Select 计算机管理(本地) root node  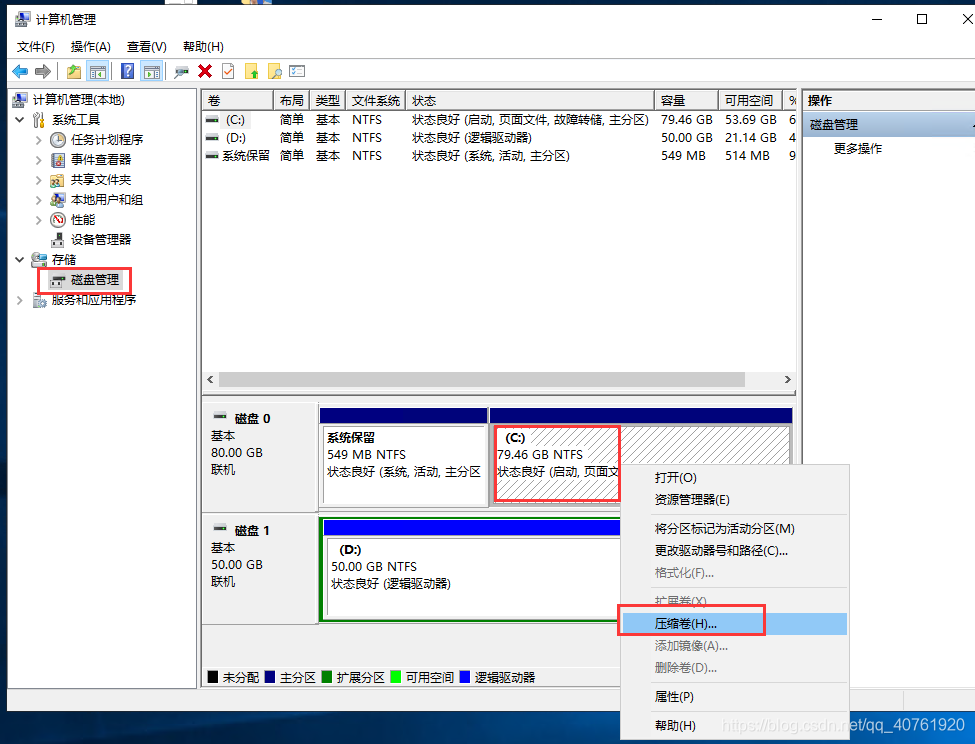(x=78, y=99)
